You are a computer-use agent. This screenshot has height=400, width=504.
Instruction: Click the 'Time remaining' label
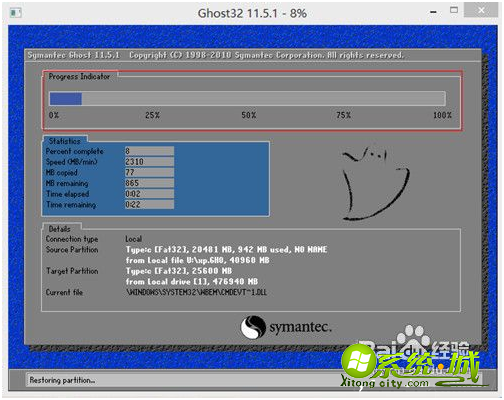71,204
